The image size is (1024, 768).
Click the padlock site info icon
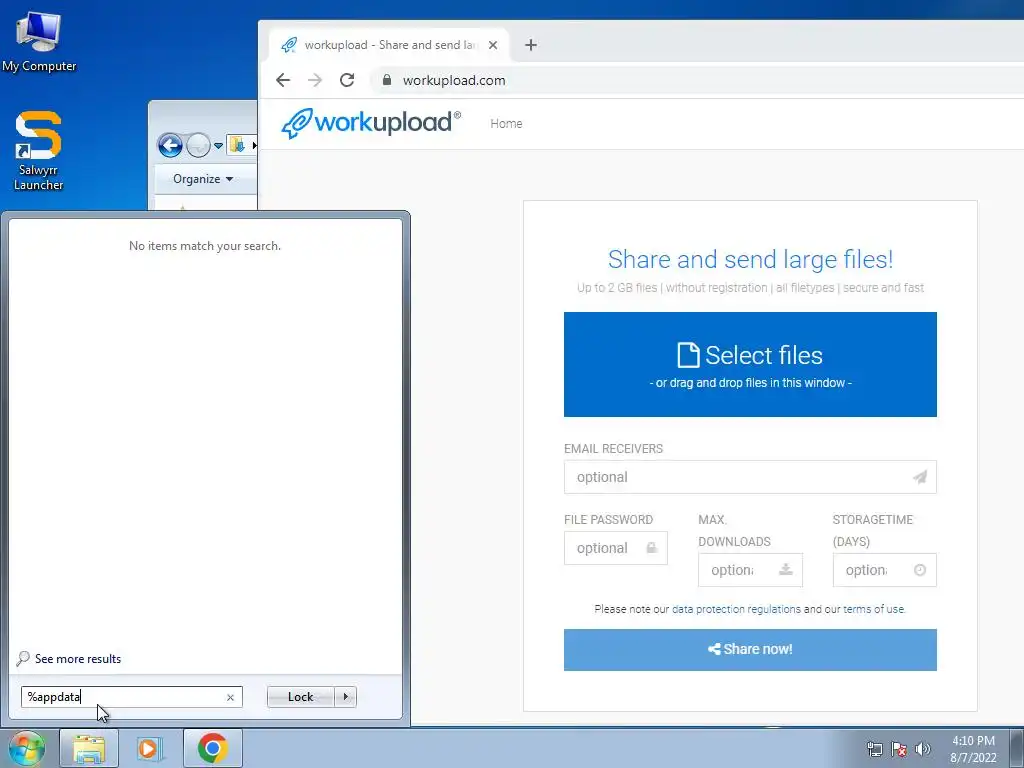tap(387, 80)
